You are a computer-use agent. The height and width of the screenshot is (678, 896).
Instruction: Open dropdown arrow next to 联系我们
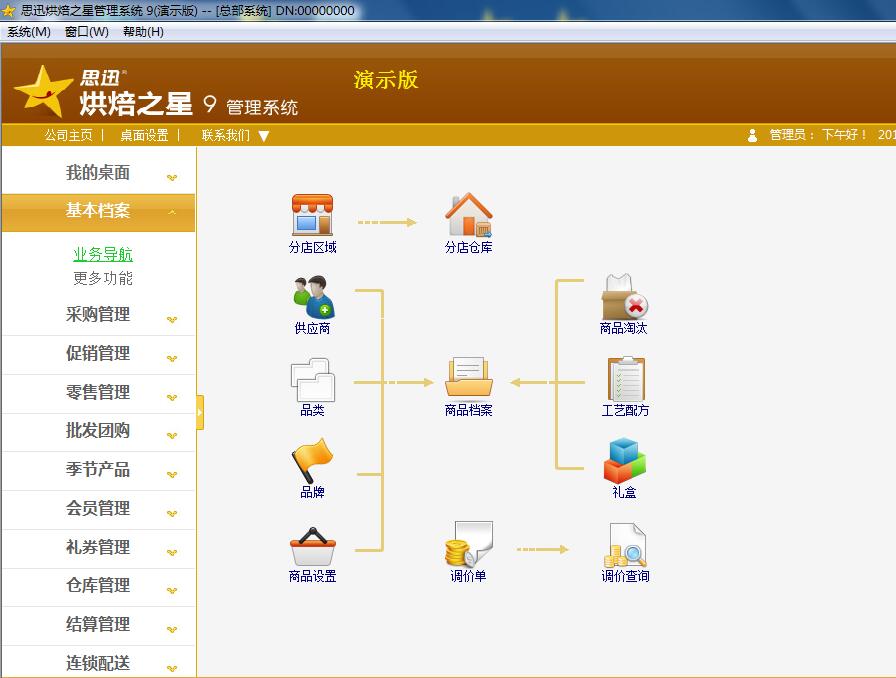(x=263, y=136)
